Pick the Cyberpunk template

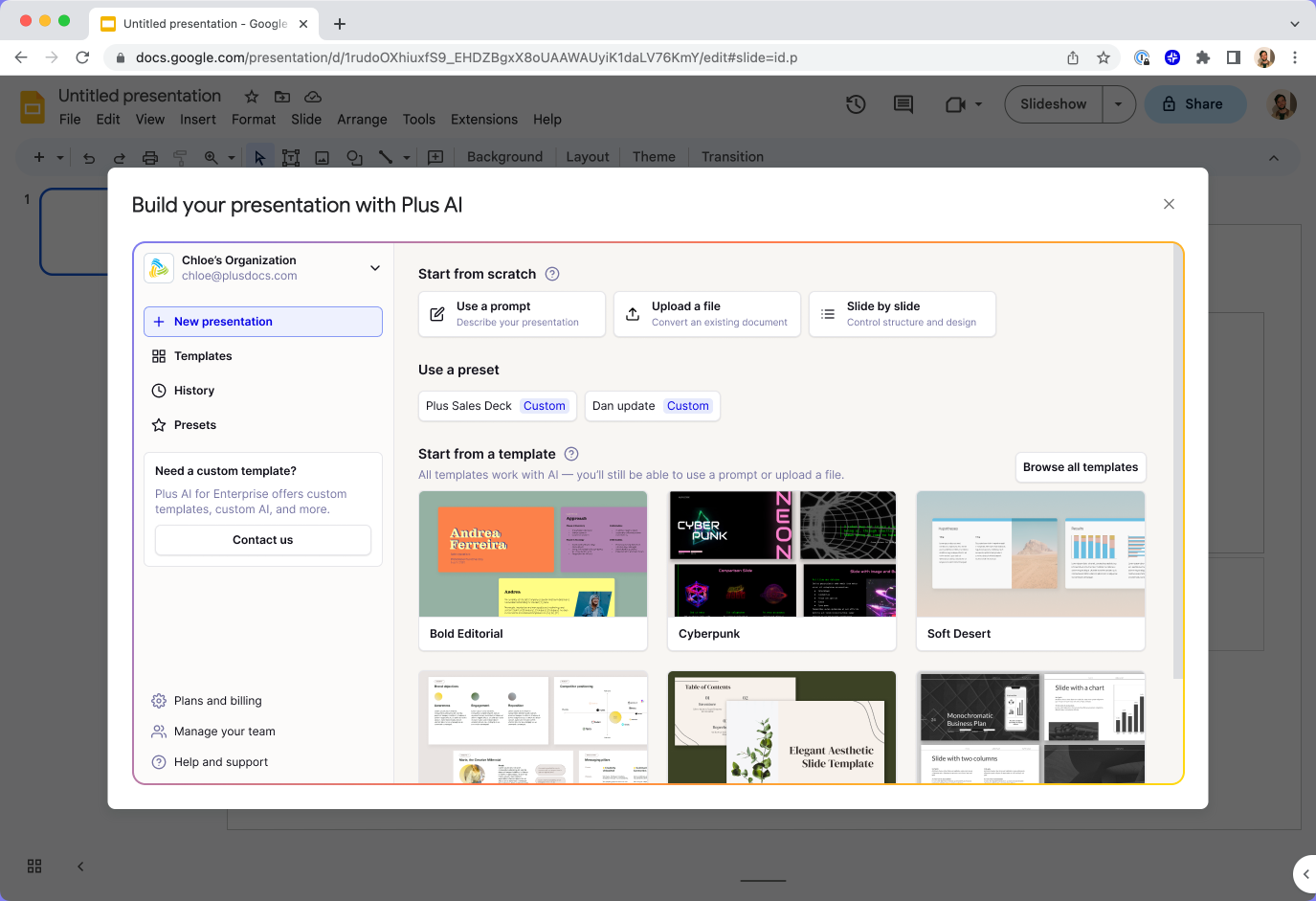(782, 571)
